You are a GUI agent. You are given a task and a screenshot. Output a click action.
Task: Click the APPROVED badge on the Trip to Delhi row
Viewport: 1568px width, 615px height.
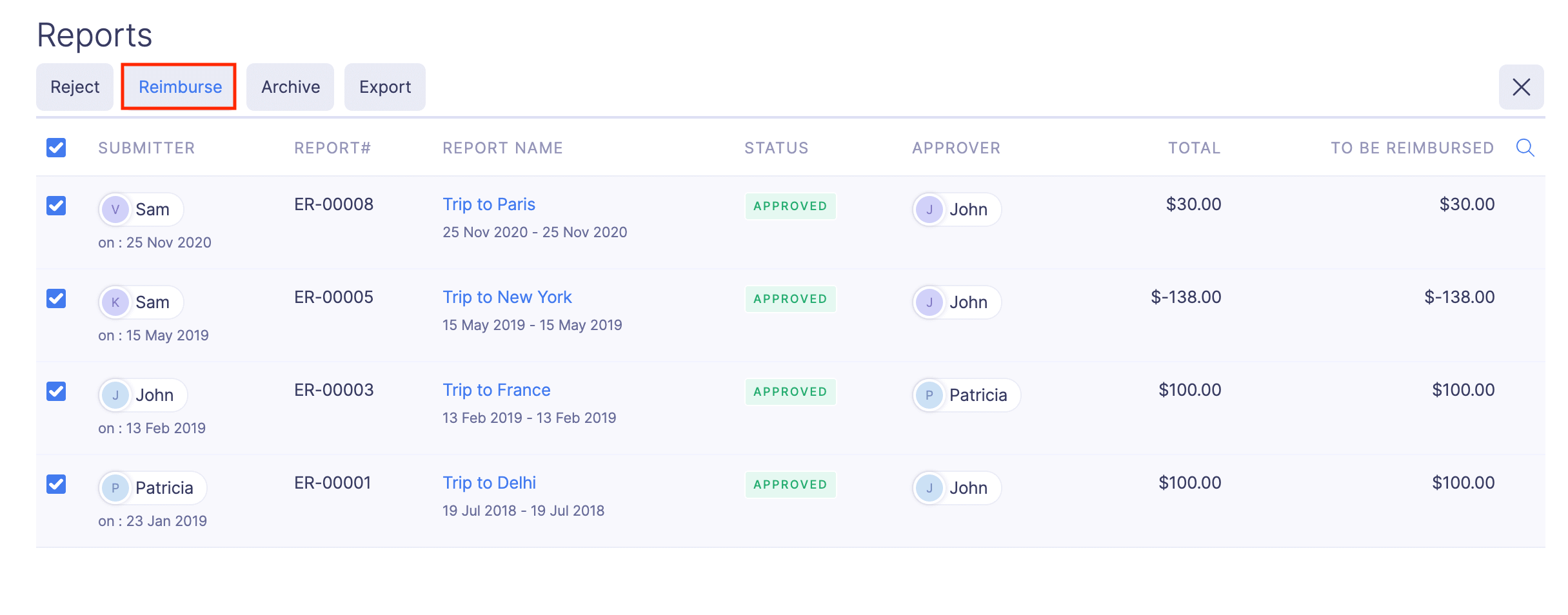(x=790, y=484)
